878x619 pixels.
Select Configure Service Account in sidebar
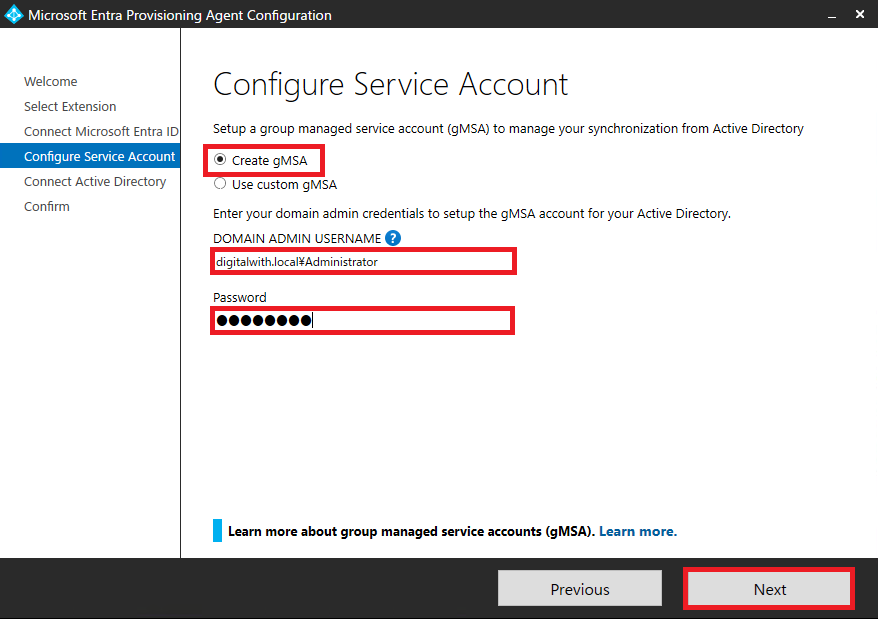pos(99,156)
